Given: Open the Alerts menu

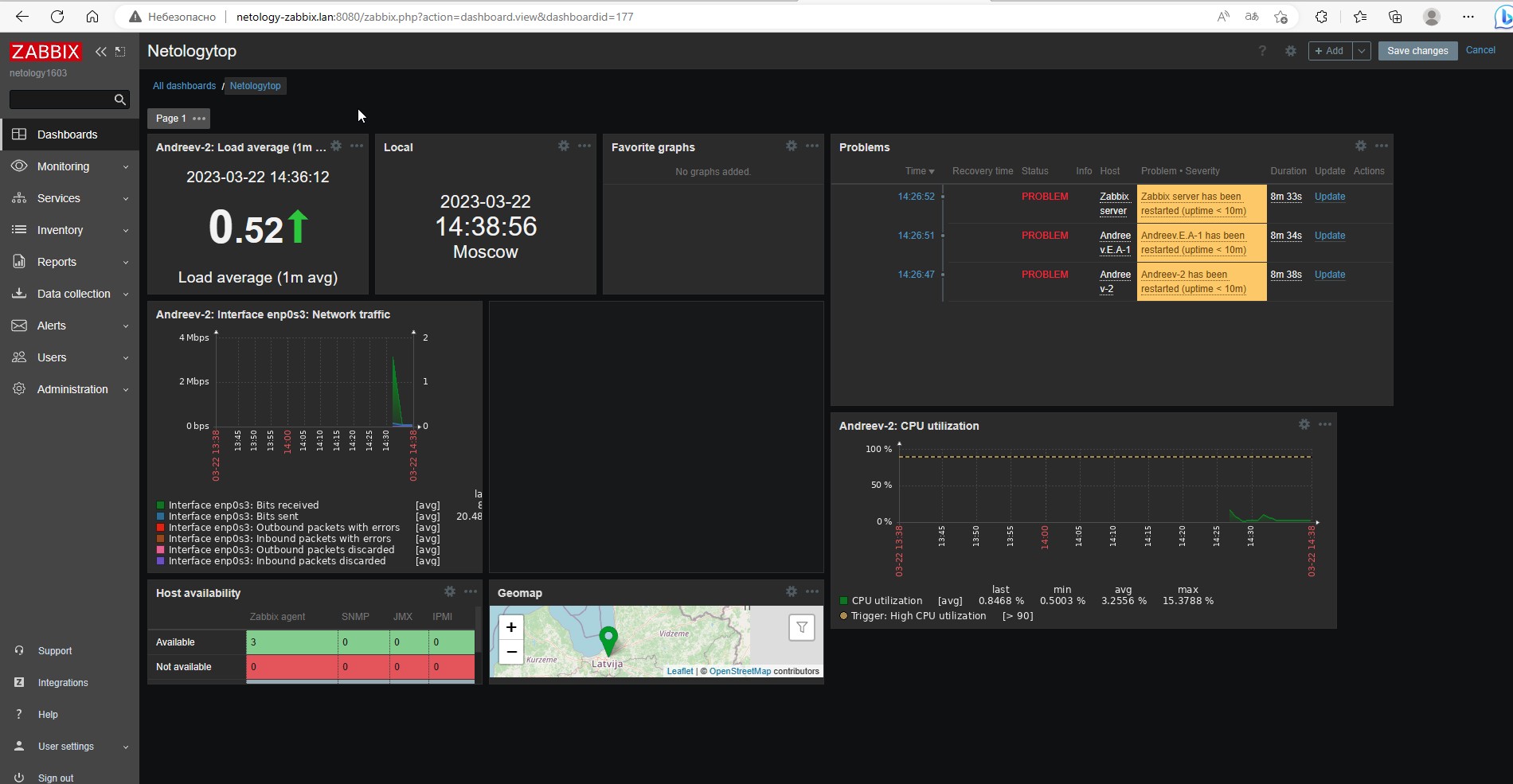Looking at the screenshot, I should tap(70, 326).
